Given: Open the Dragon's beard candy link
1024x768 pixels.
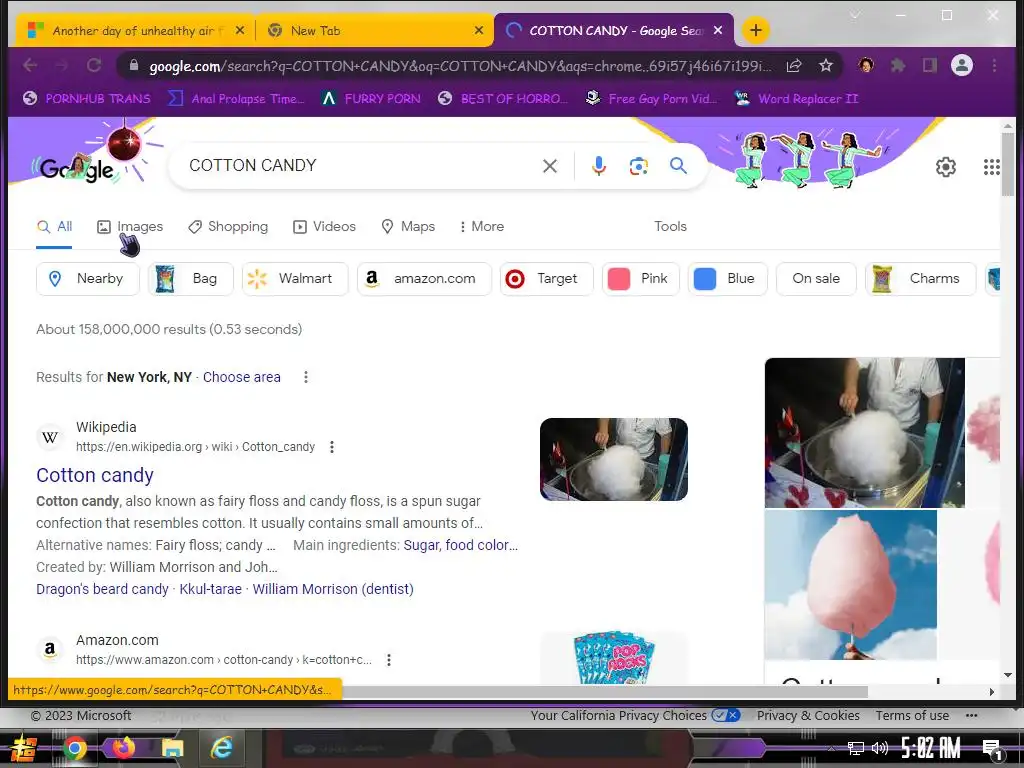Looking at the screenshot, I should click(x=102, y=589).
